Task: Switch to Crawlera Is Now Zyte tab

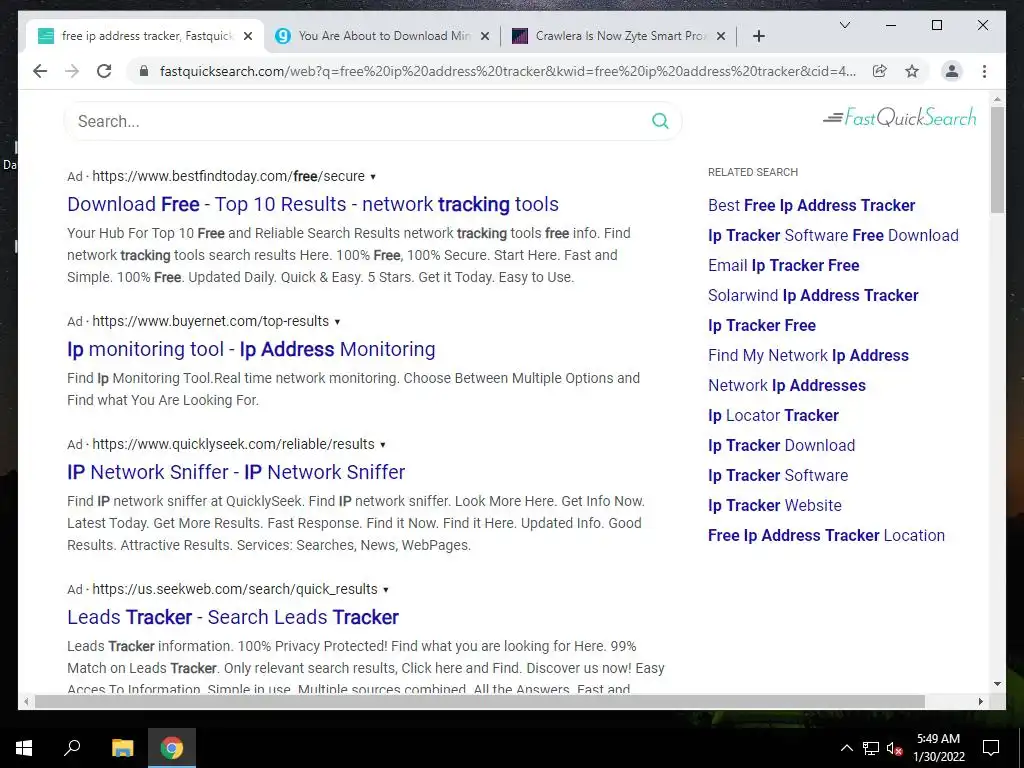Action: (x=620, y=36)
